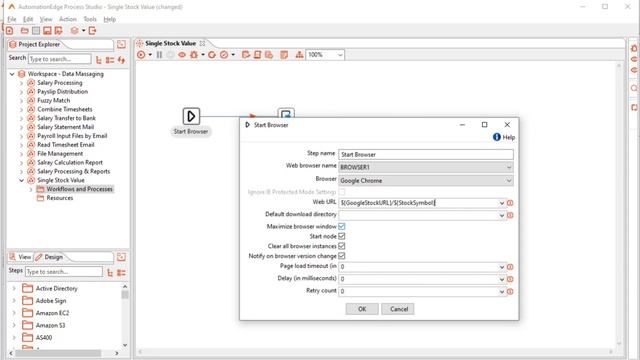Image resolution: width=640 pixels, height=360 pixels.
Task: Click the Project Explorer search field
Action: (60, 59)
